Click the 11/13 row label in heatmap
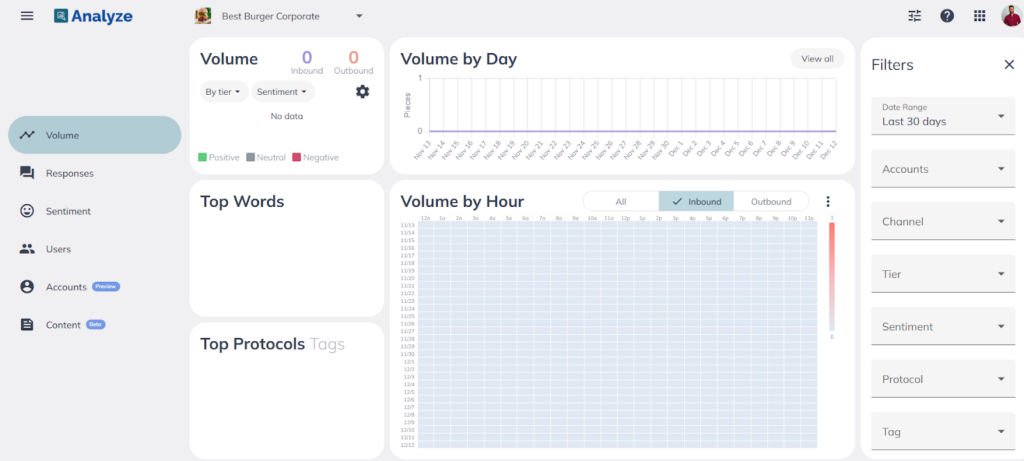Screen dimensions: 1024x461 point(408,225)
